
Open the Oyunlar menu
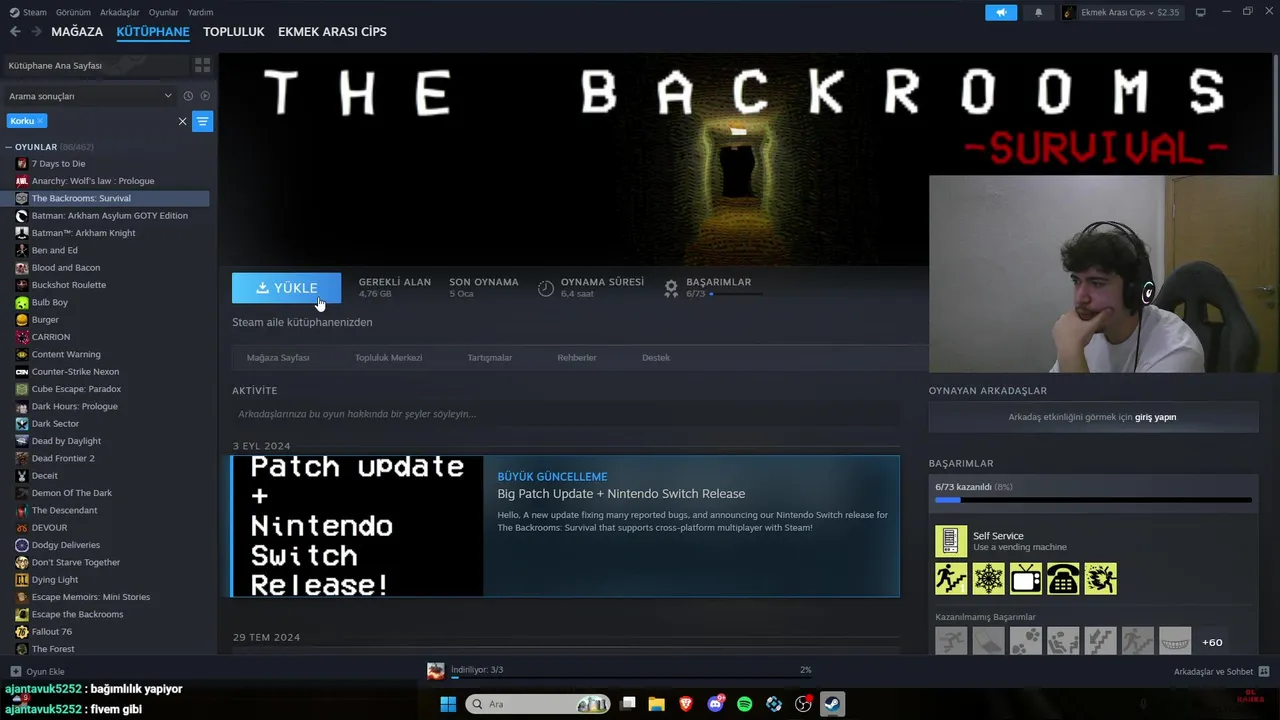point(164,12)
